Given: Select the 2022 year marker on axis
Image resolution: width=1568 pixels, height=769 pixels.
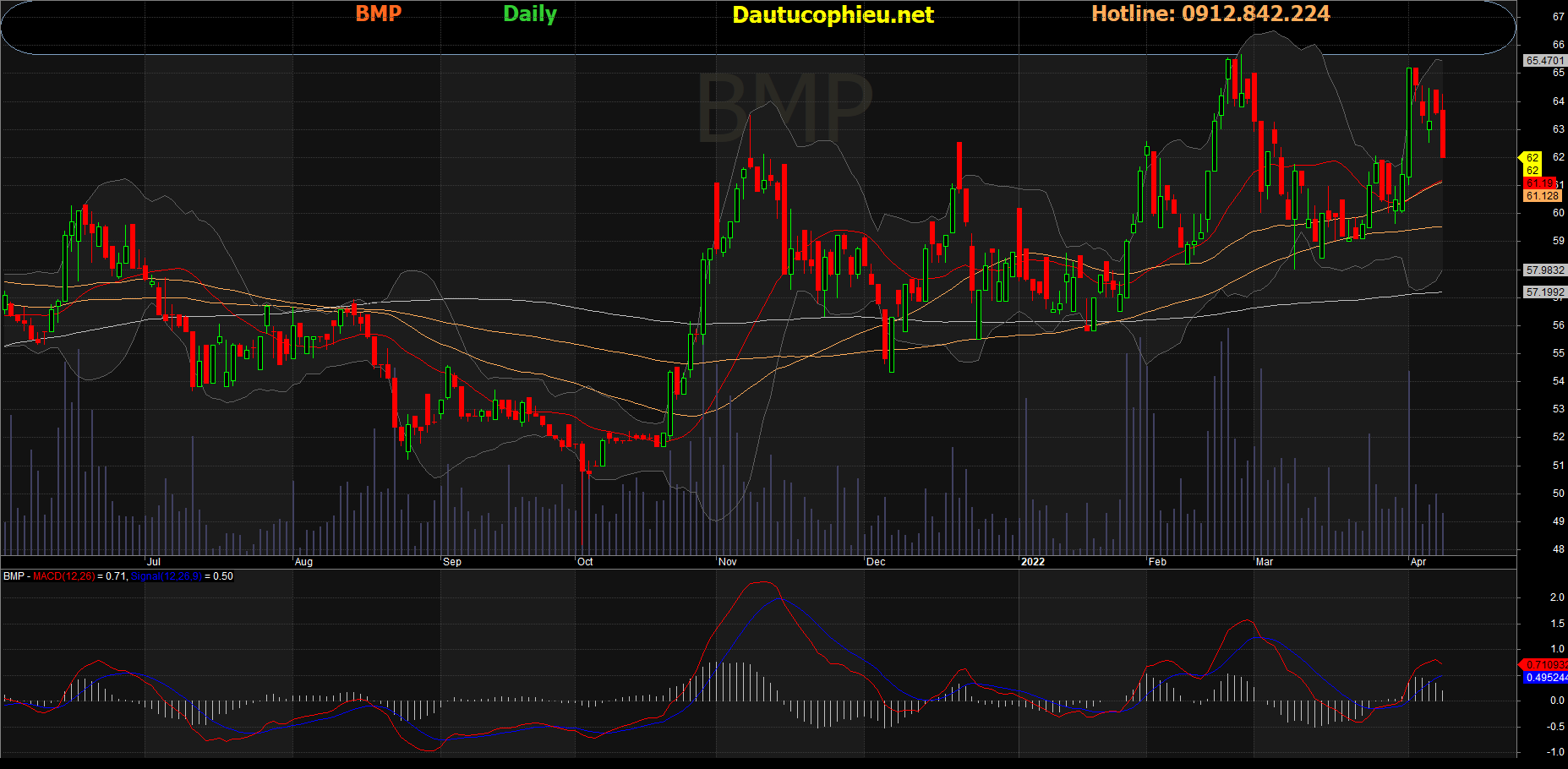Looking at the screenshot, I should pos(1032,562).
